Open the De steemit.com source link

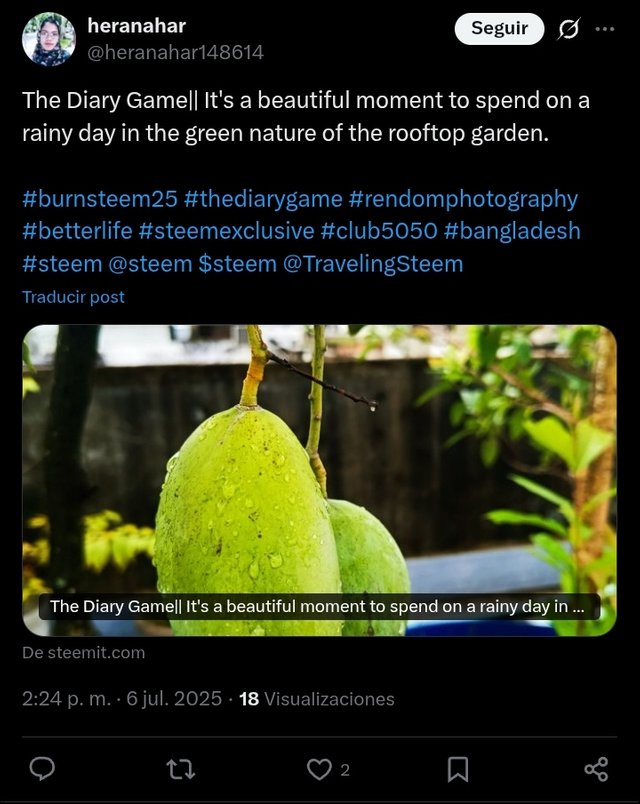click(x=84, y=653)
